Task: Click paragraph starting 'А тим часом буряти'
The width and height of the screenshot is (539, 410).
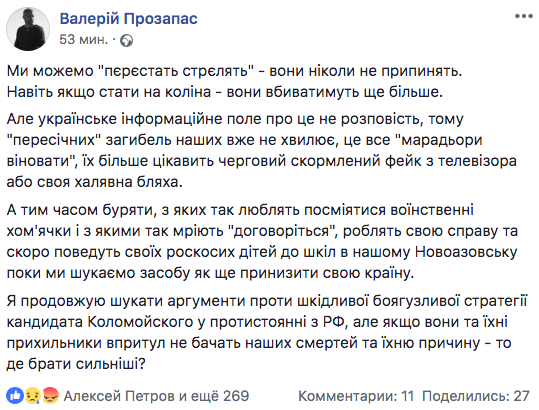Action: (262, 241)
